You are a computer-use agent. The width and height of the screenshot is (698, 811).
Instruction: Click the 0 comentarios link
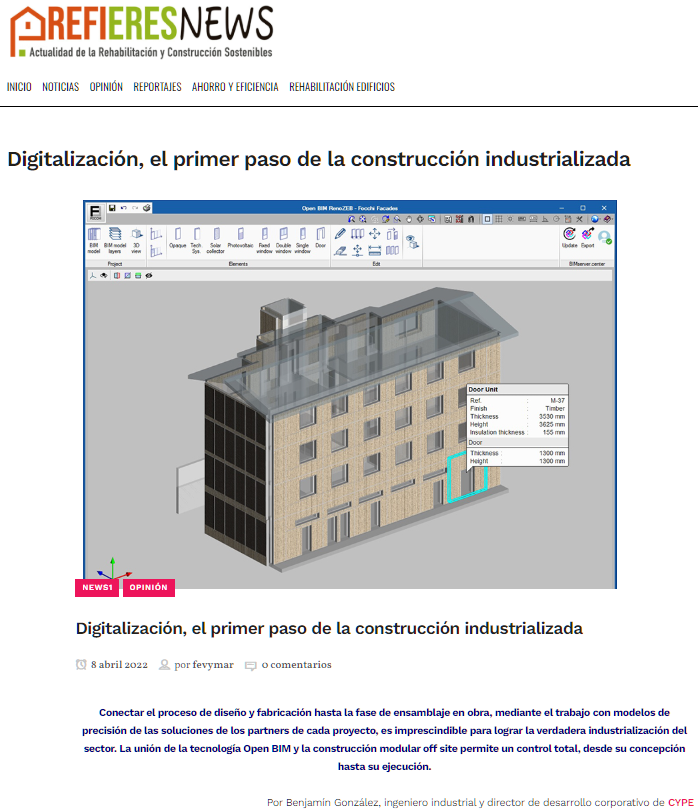coord(296,665)
